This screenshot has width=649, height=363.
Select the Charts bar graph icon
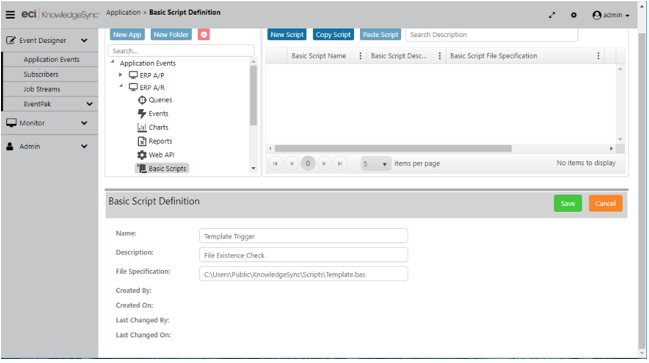[142, 127]
